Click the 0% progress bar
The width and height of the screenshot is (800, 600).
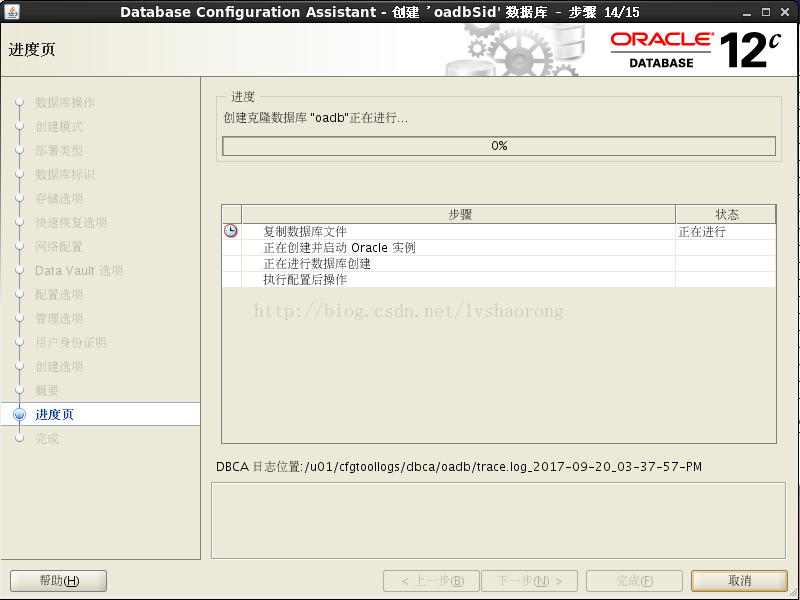pos(499,146)
